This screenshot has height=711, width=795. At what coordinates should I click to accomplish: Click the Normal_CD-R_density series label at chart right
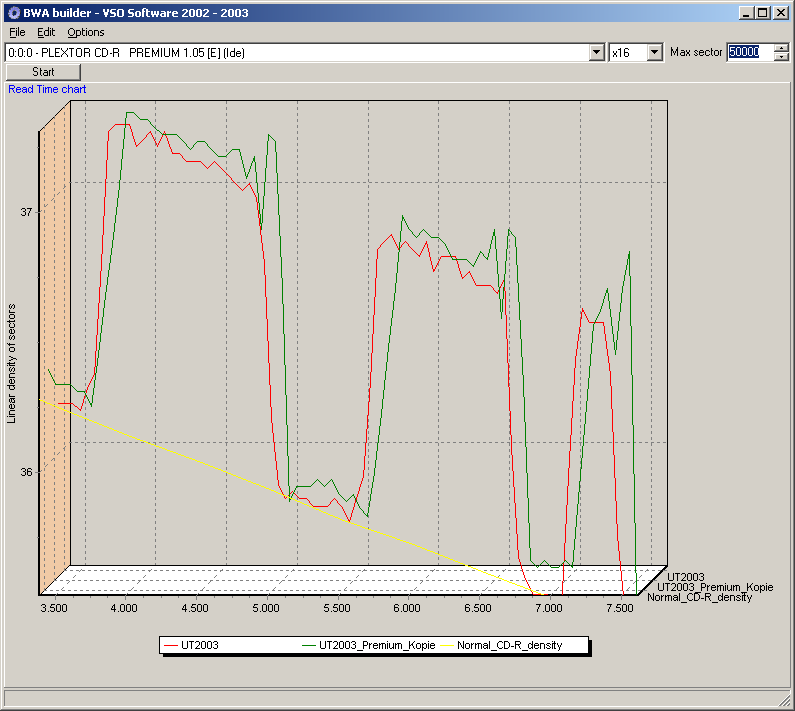700,597
